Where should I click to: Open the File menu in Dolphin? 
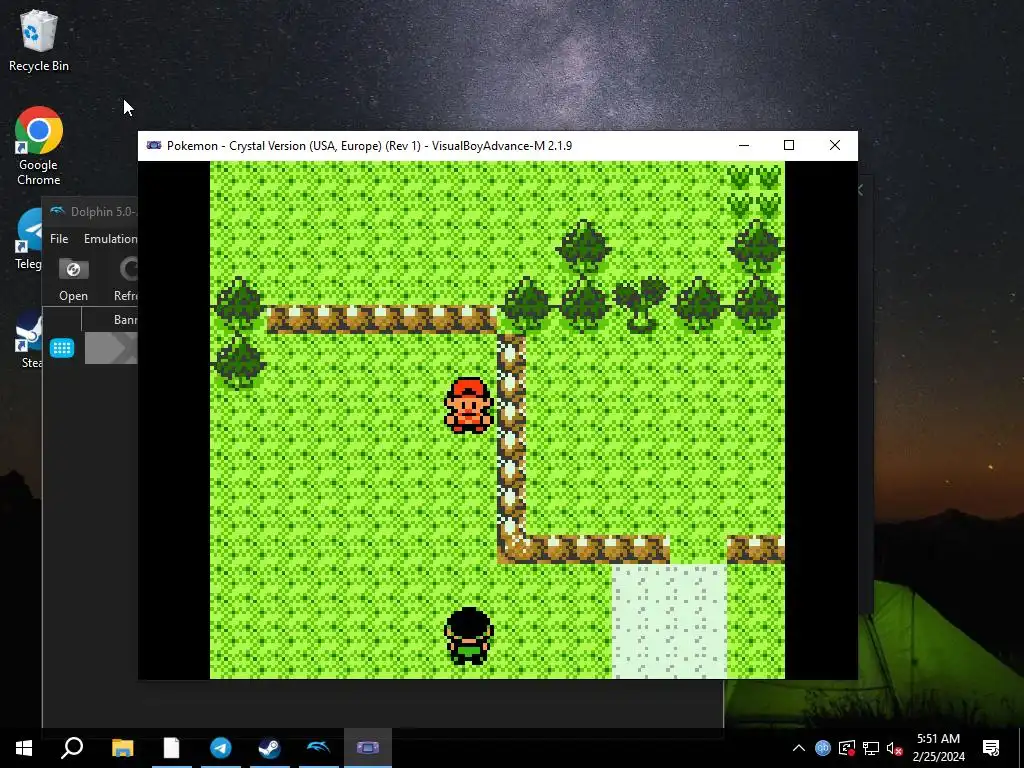(x=59, y=238)
